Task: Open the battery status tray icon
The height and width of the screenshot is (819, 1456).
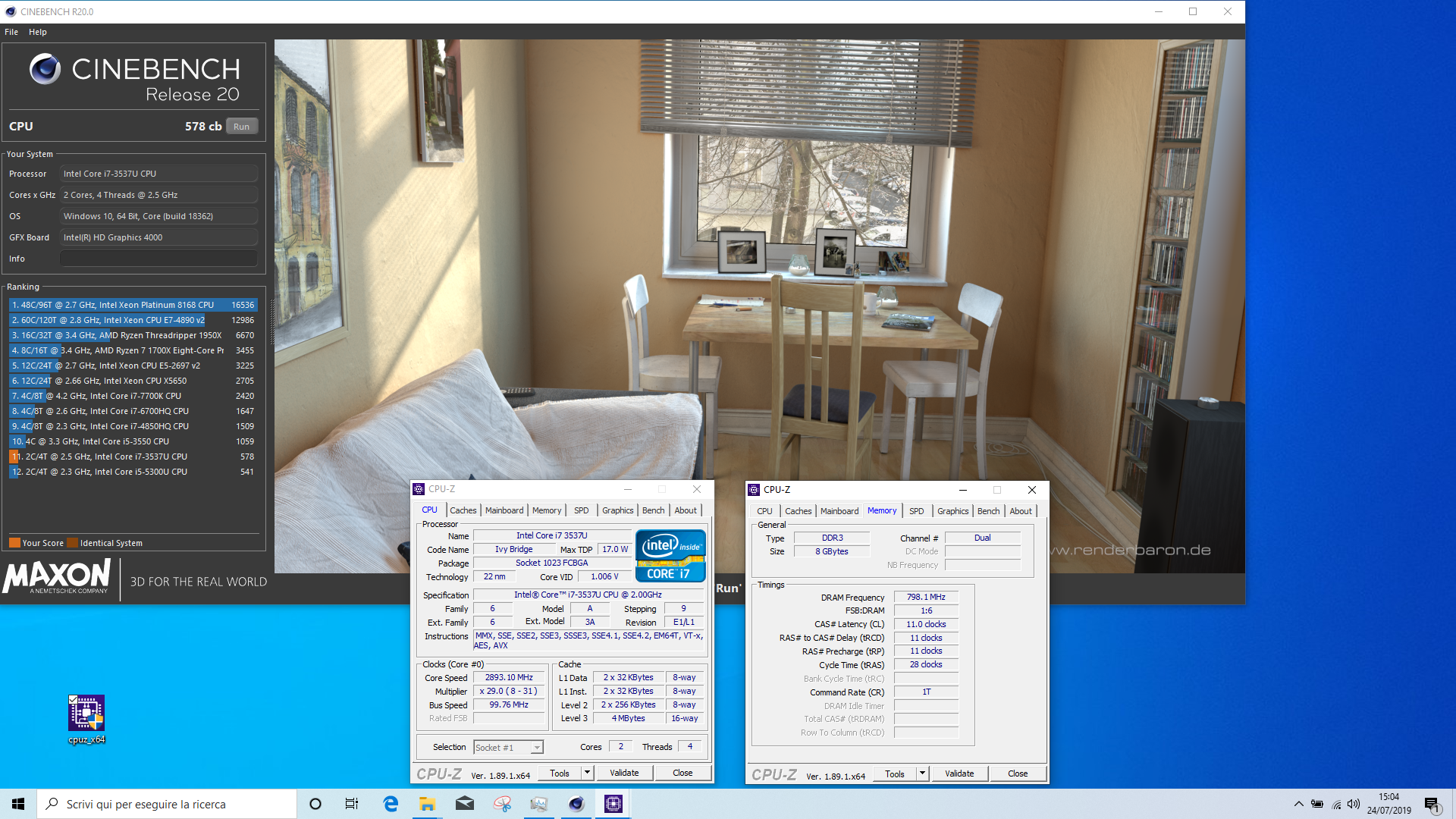Action: [1317, 804]
